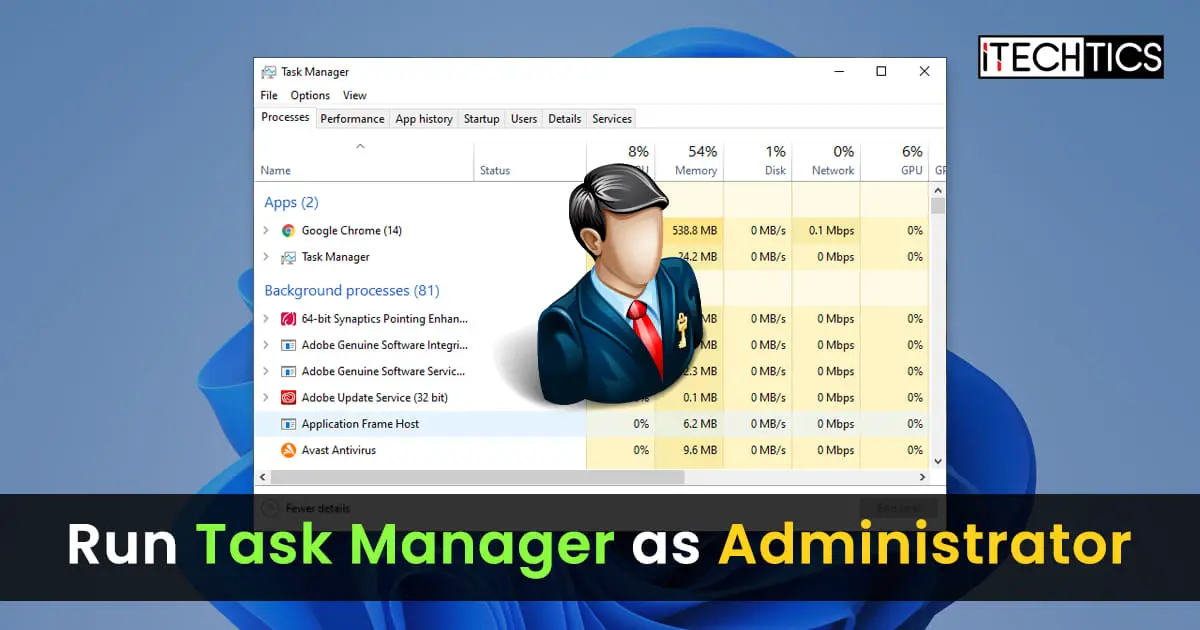Image resolution: width=1200 pixels, height=630 pixels.
Task: Expand 64-bit Synaptics Pointing Enhancer entry
Action: point(266,319)
